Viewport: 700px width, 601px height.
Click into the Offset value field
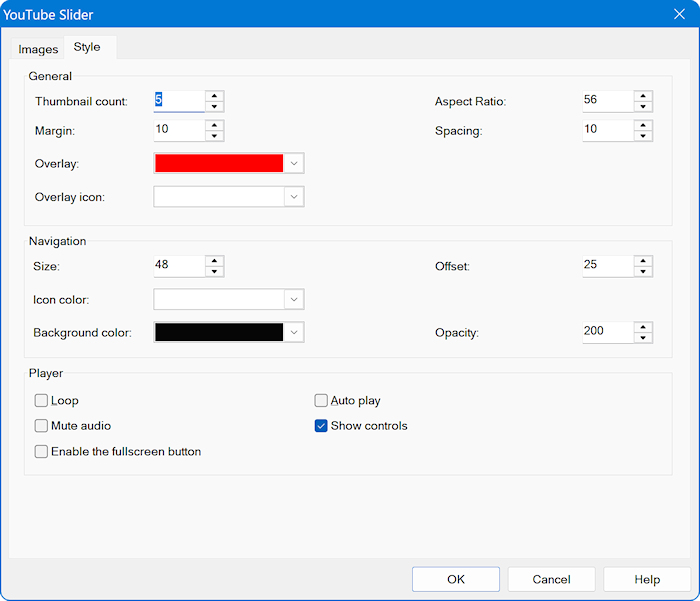click(608, 266)
